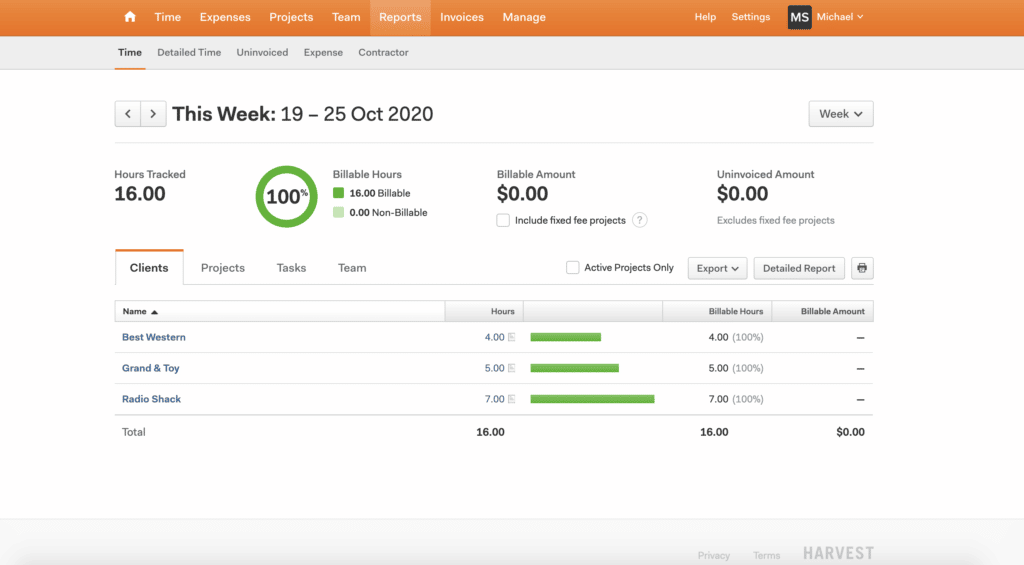Click the print icon button

(x=862, y=268)
